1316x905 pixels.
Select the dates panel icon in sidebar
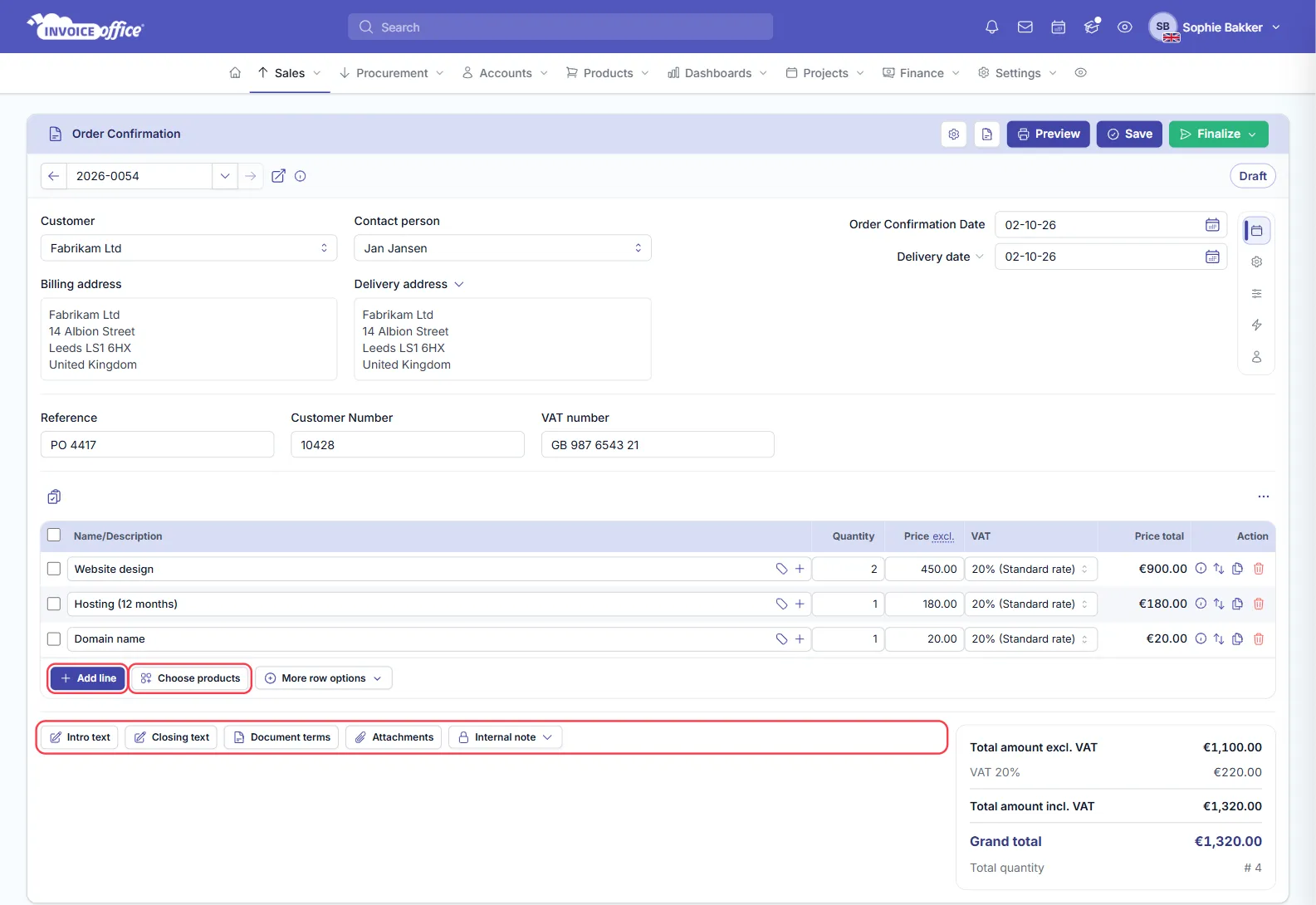click(x=1257, y=231)
